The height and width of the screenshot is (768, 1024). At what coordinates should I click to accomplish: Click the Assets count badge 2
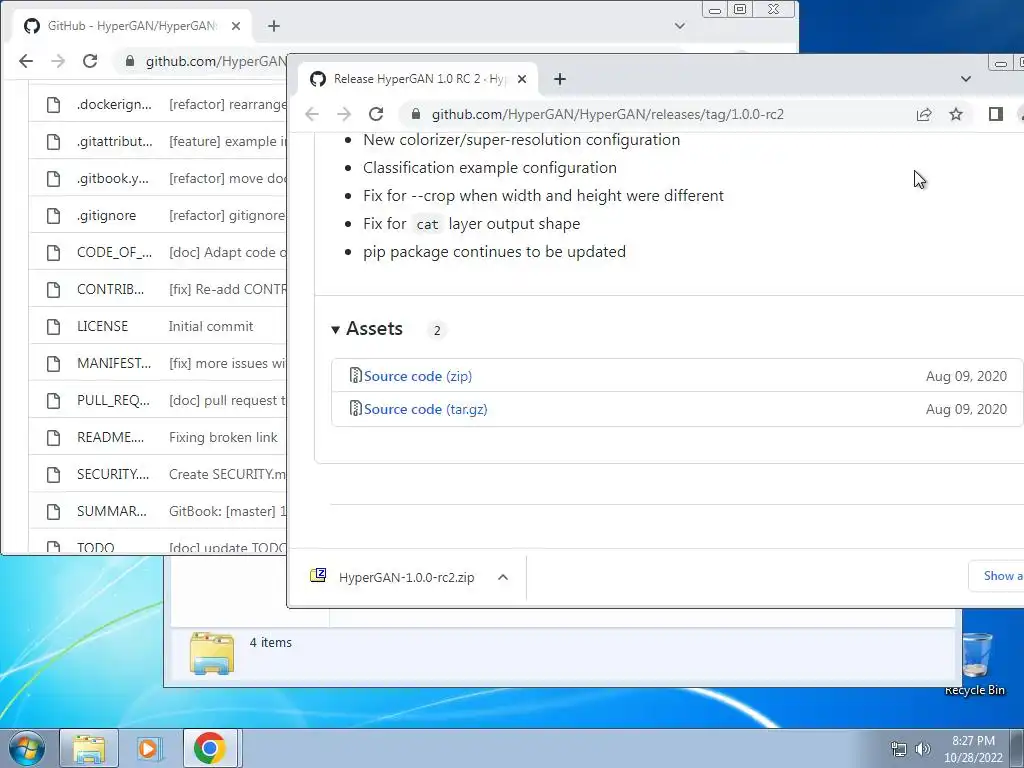[x=437, y=330]
